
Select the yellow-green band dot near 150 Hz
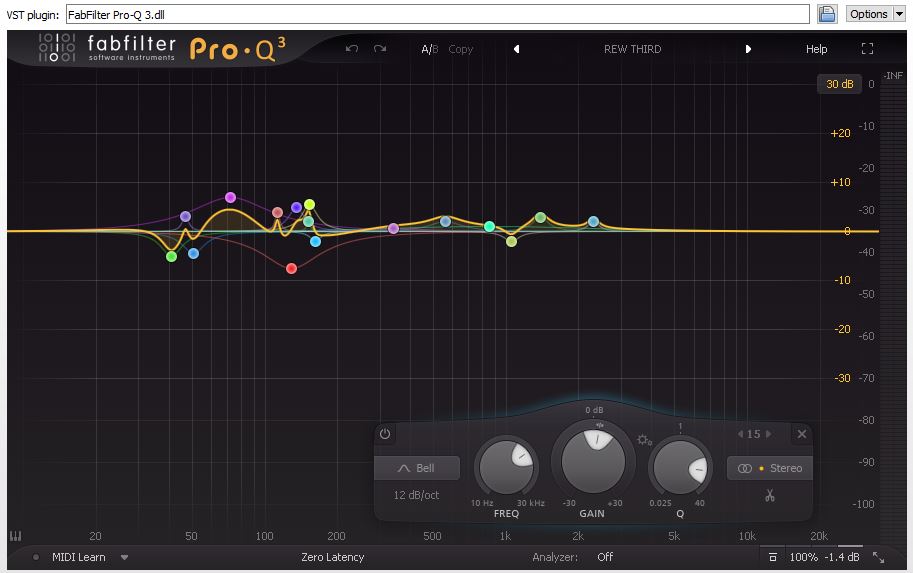[x=309, y=204]
